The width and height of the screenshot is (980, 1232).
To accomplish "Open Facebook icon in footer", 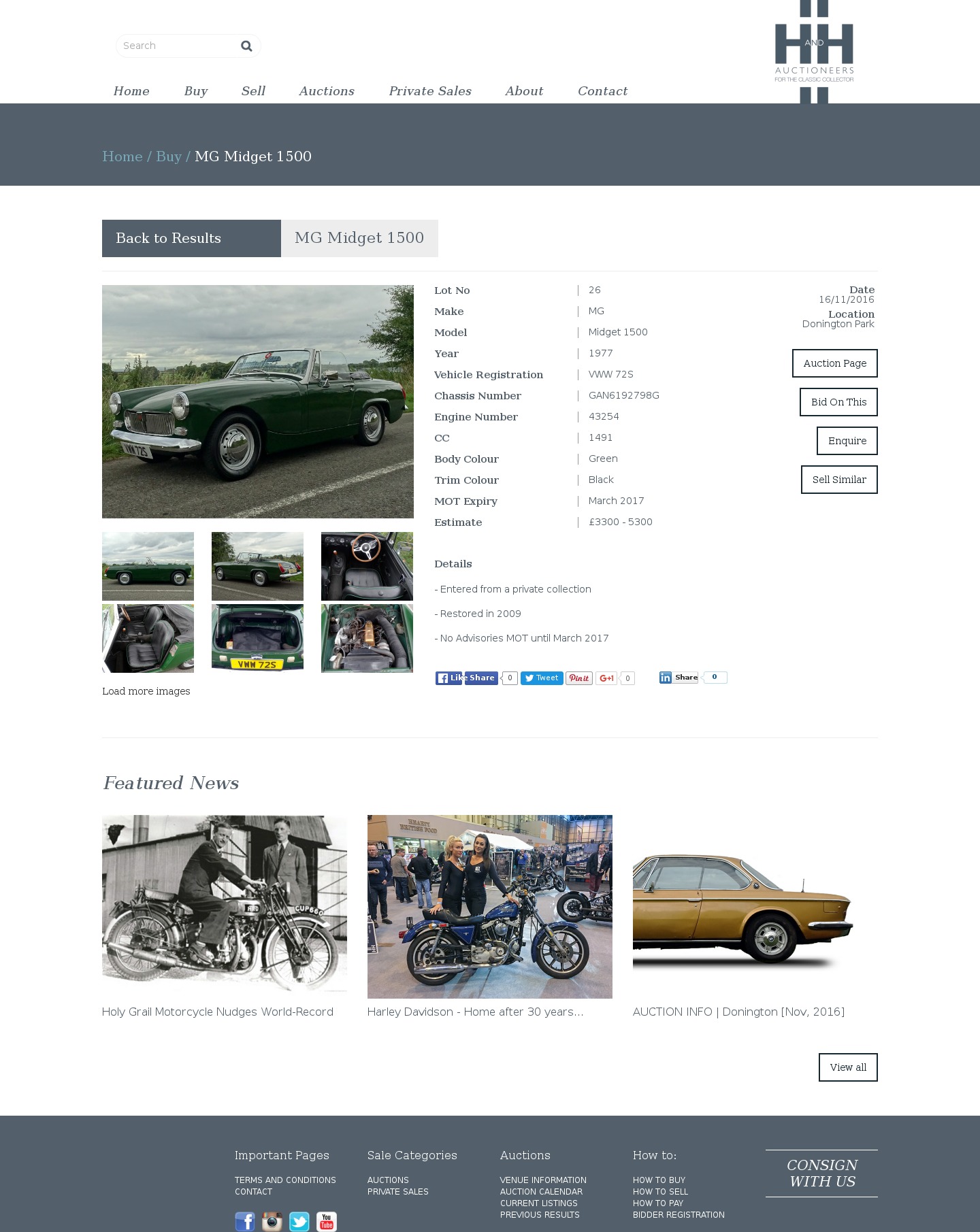I will (x=245, y=1221).
